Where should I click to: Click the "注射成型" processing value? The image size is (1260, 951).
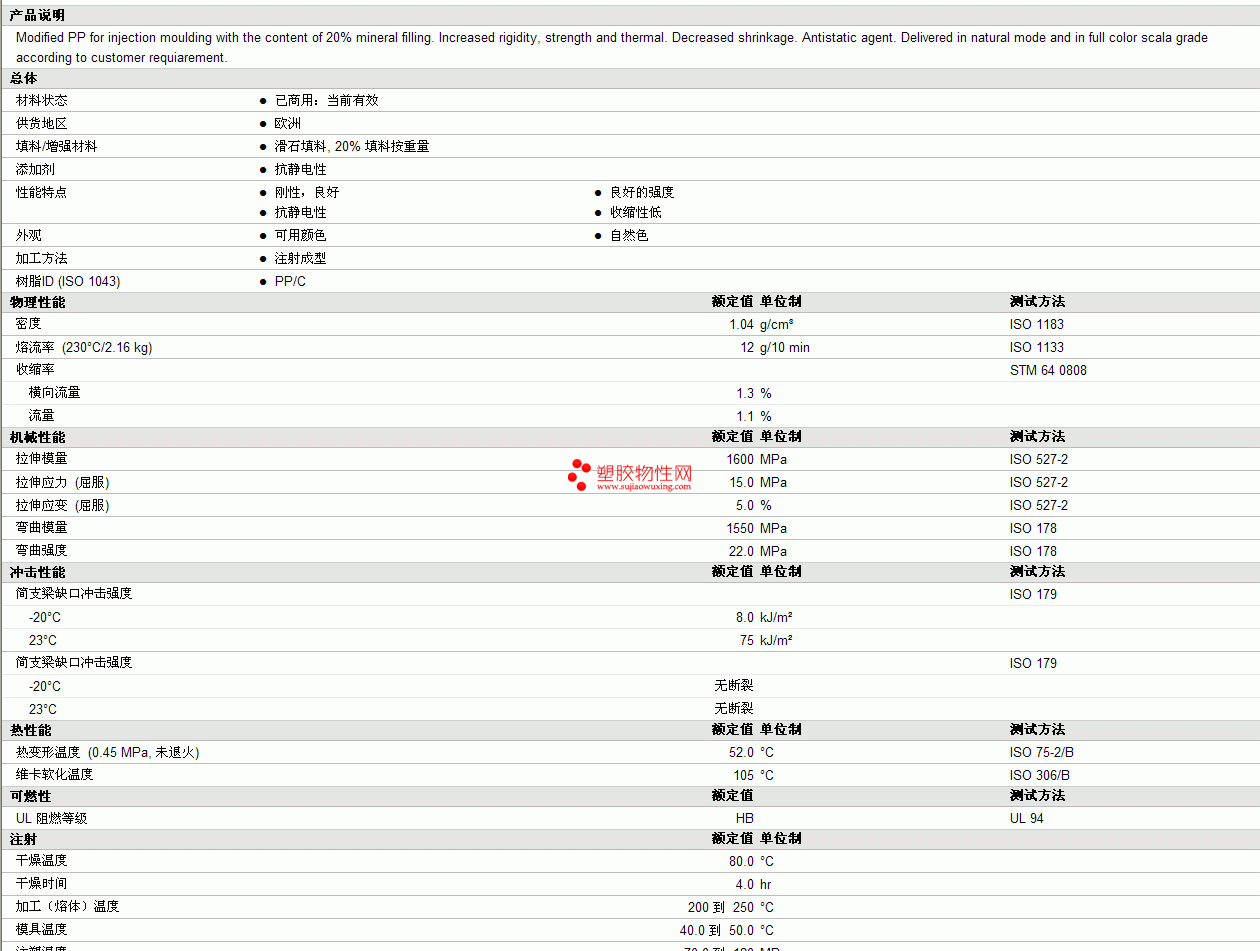click(x=301, y=258)
